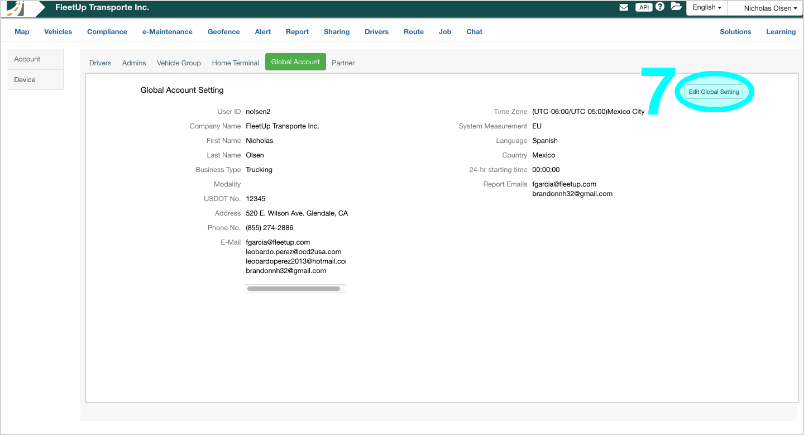
Task: Click System Measurement value EU
Action: point(537,126)
